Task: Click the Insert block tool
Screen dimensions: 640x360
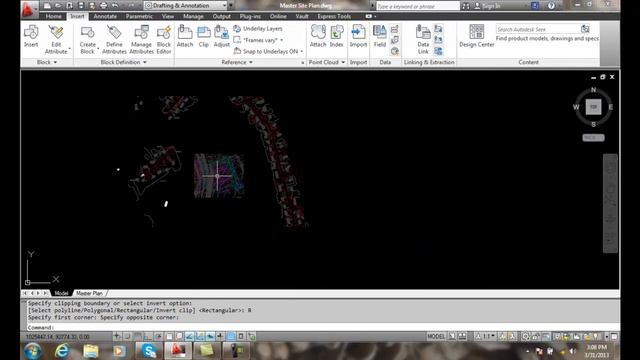Action: pos(31,37)
